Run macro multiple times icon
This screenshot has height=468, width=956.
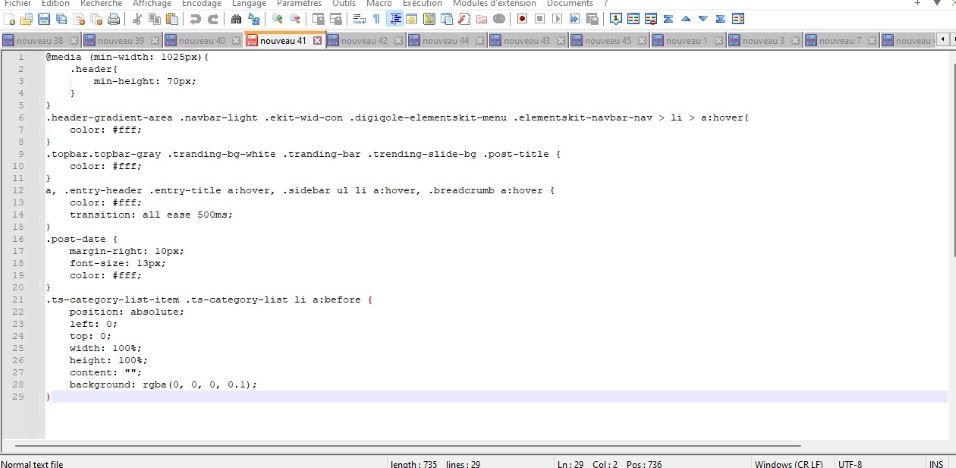click(574, 19)
